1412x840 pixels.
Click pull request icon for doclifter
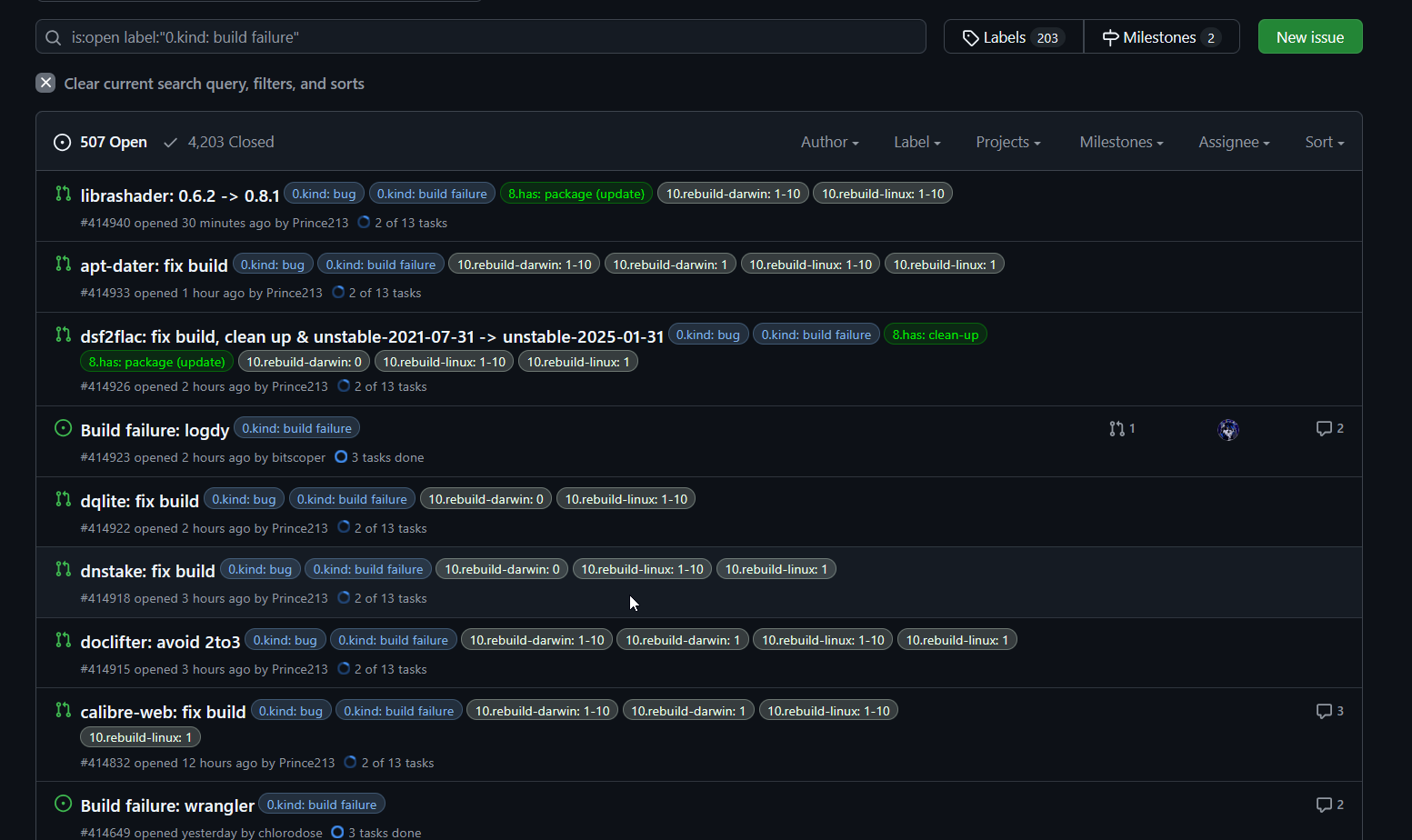click(x=63, y=639)
